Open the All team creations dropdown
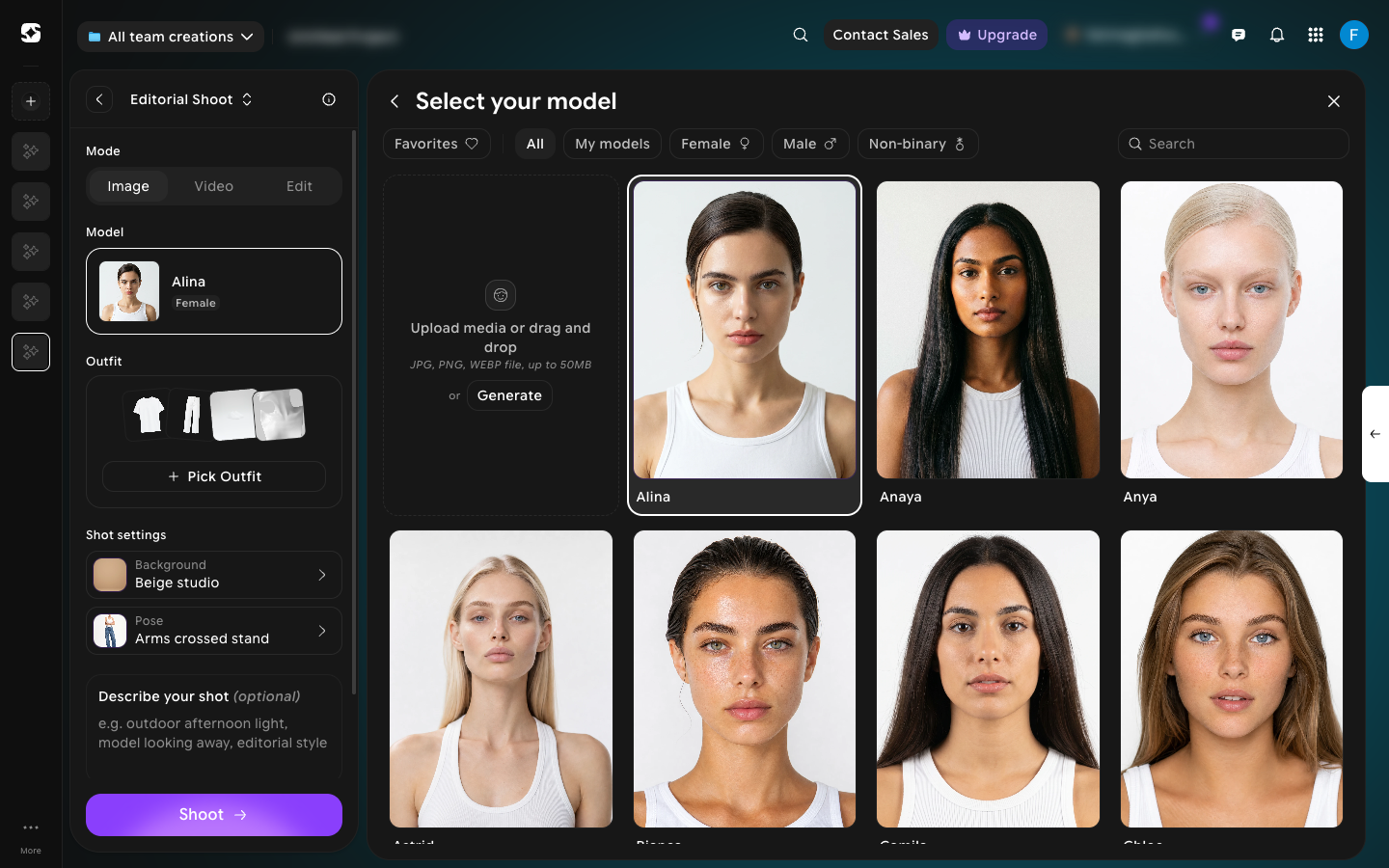 pyautogui.click(x=171, y=37)
